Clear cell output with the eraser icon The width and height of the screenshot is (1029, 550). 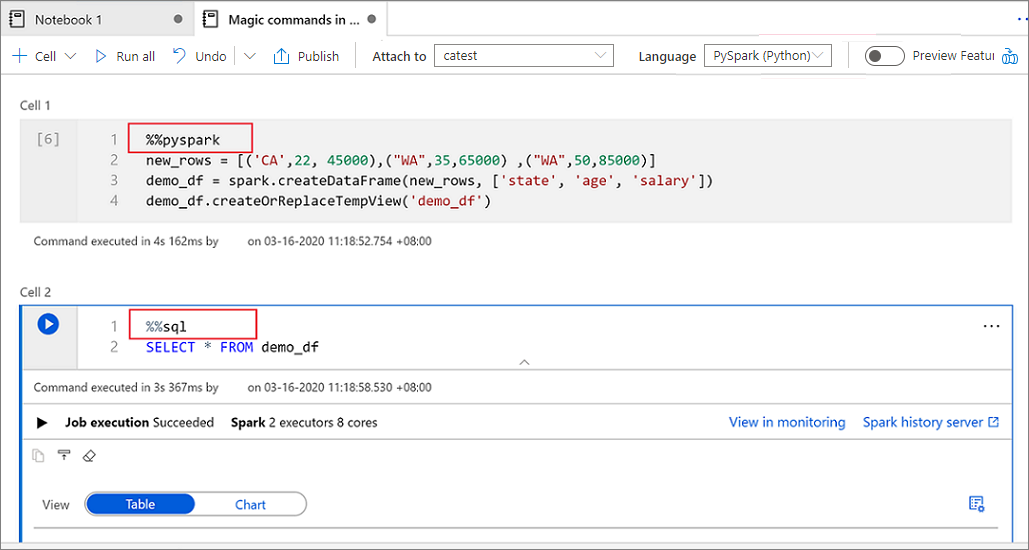click(x=90, y=455)
